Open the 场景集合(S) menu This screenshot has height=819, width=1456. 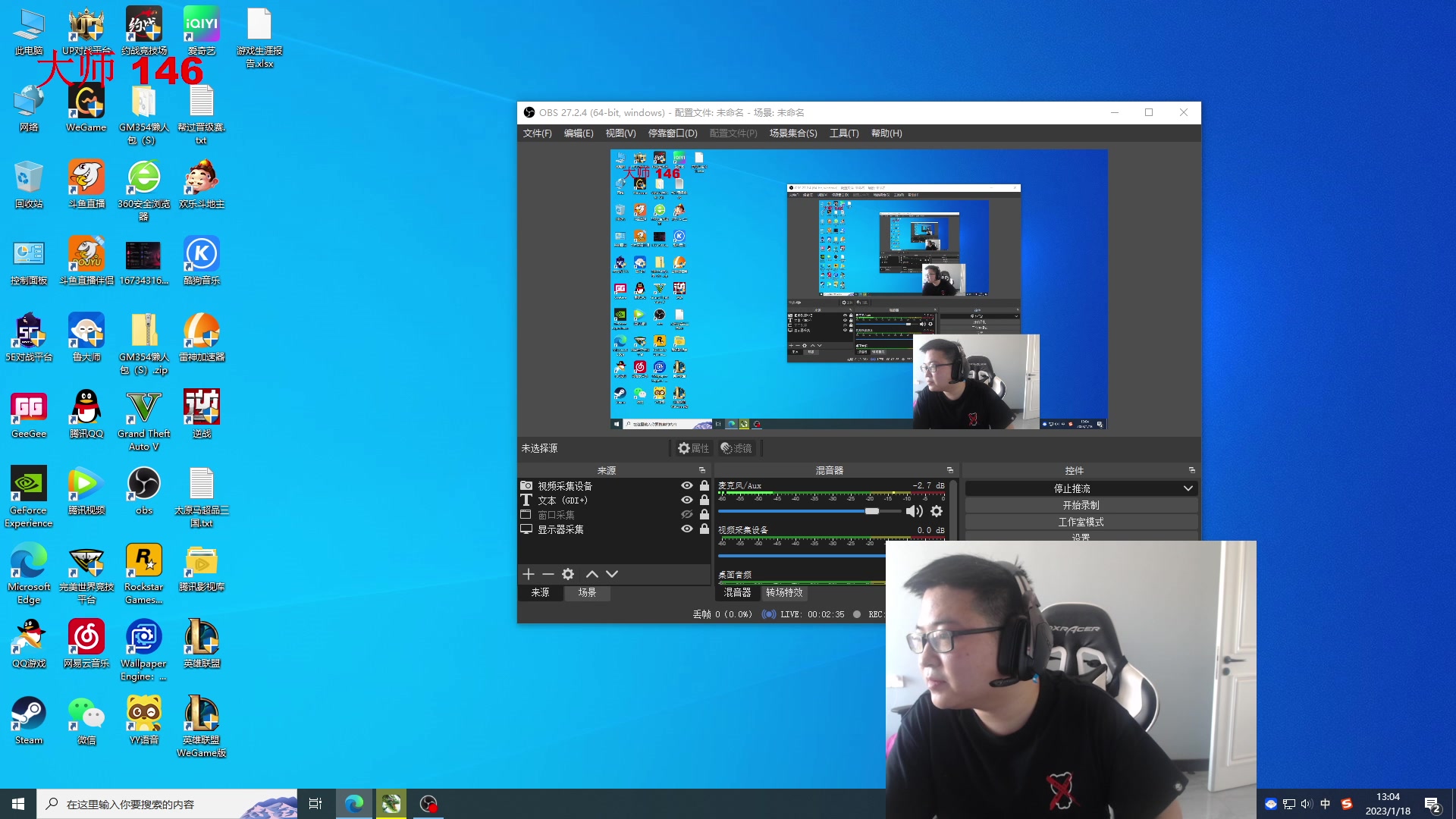tap(793, 133)
